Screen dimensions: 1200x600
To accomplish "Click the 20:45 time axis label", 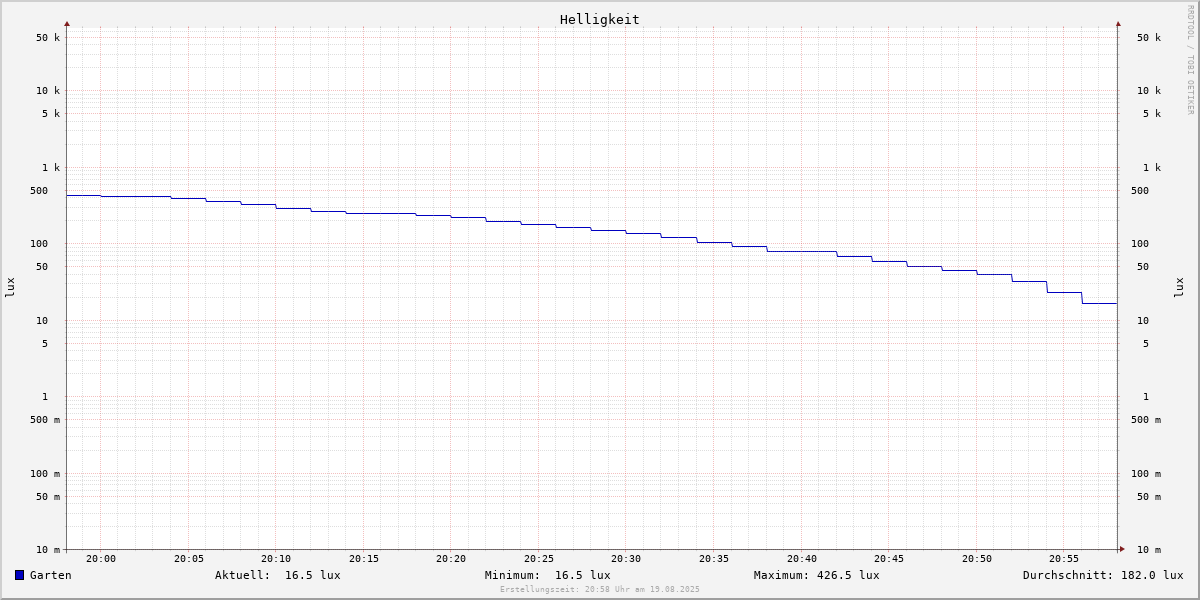I will 889,558.
